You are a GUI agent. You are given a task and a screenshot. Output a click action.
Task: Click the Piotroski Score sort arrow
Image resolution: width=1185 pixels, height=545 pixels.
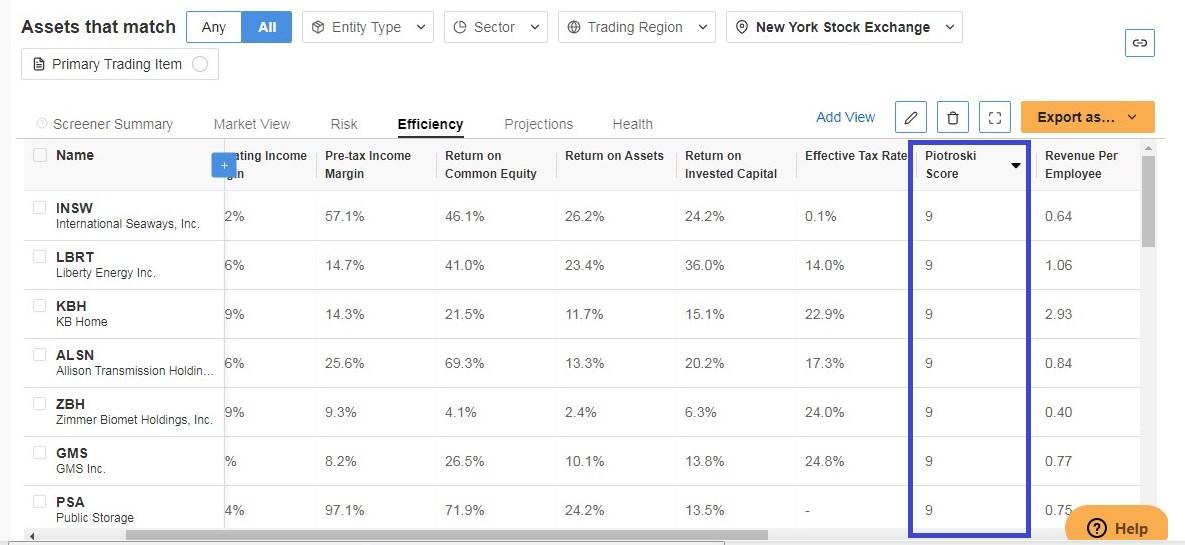[x=1016, y=166]
